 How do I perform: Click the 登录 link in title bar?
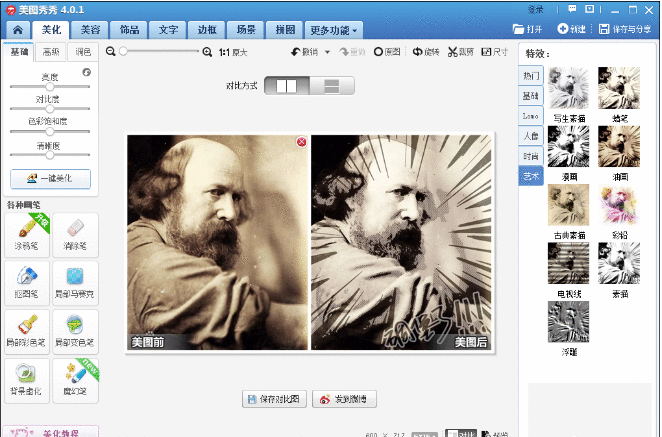pos(536,9)
